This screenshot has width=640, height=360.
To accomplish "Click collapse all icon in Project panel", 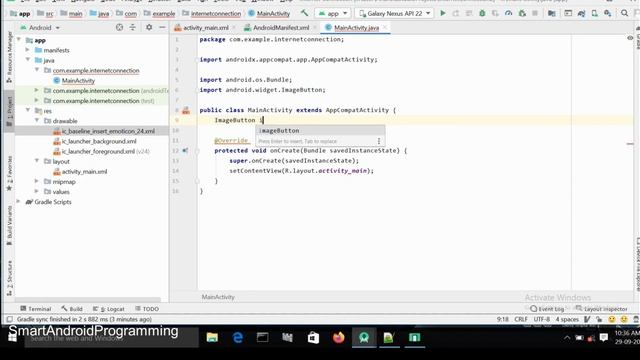I will pyautogui.click(x=133, y=27).
